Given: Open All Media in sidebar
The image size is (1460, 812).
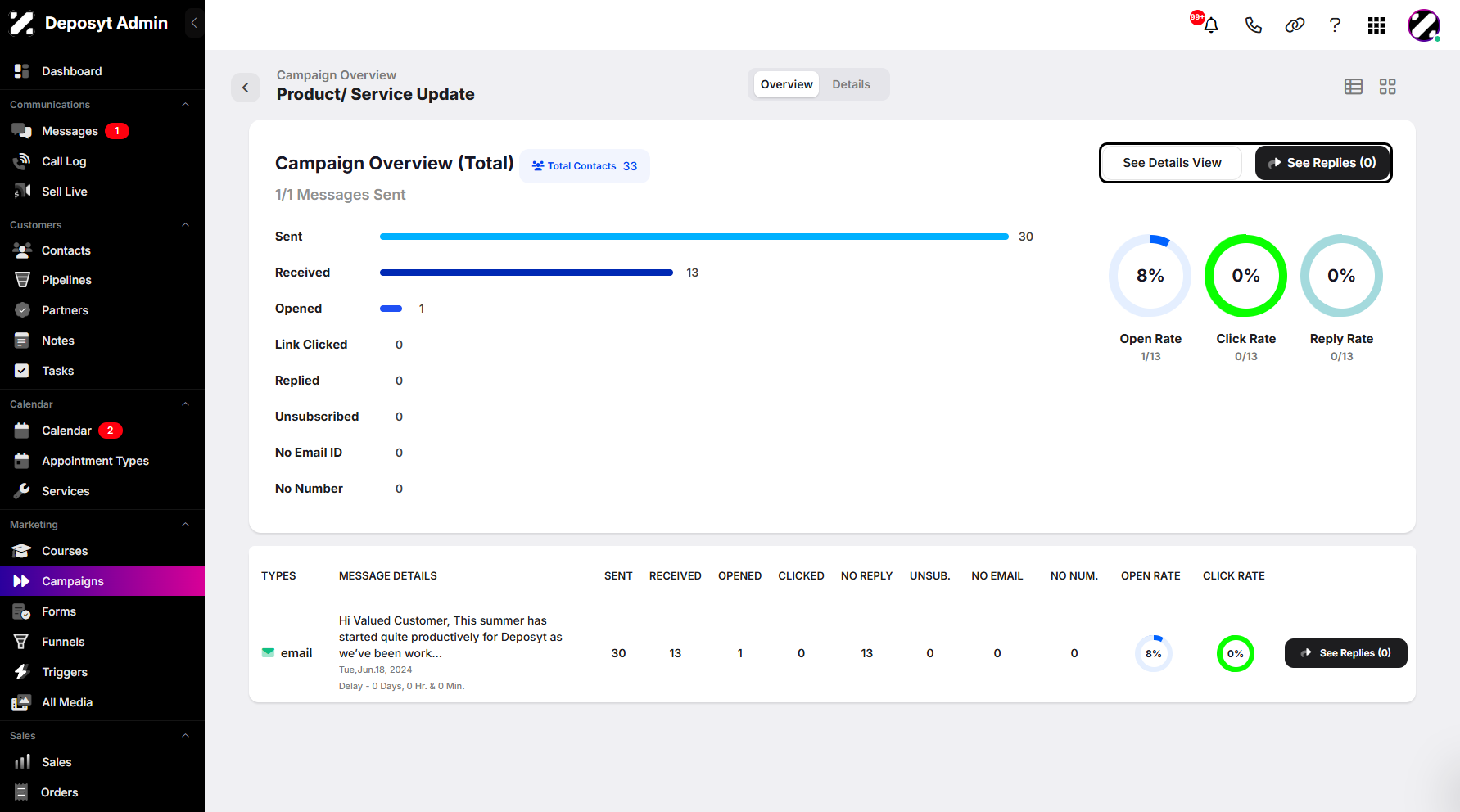Looking at the screenshot, I should (102, 702).
